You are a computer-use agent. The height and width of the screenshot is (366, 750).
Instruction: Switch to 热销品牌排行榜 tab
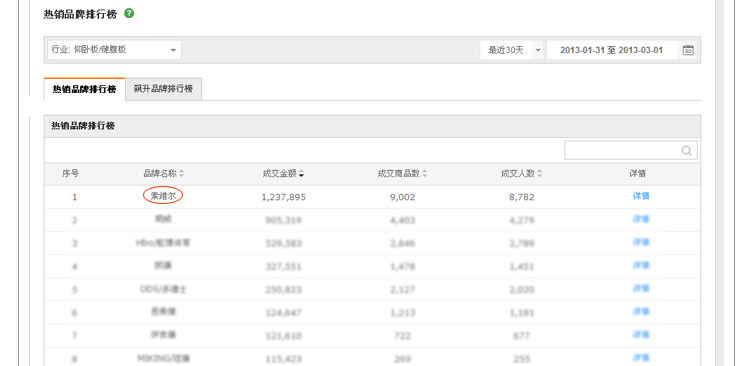point(85,89)
